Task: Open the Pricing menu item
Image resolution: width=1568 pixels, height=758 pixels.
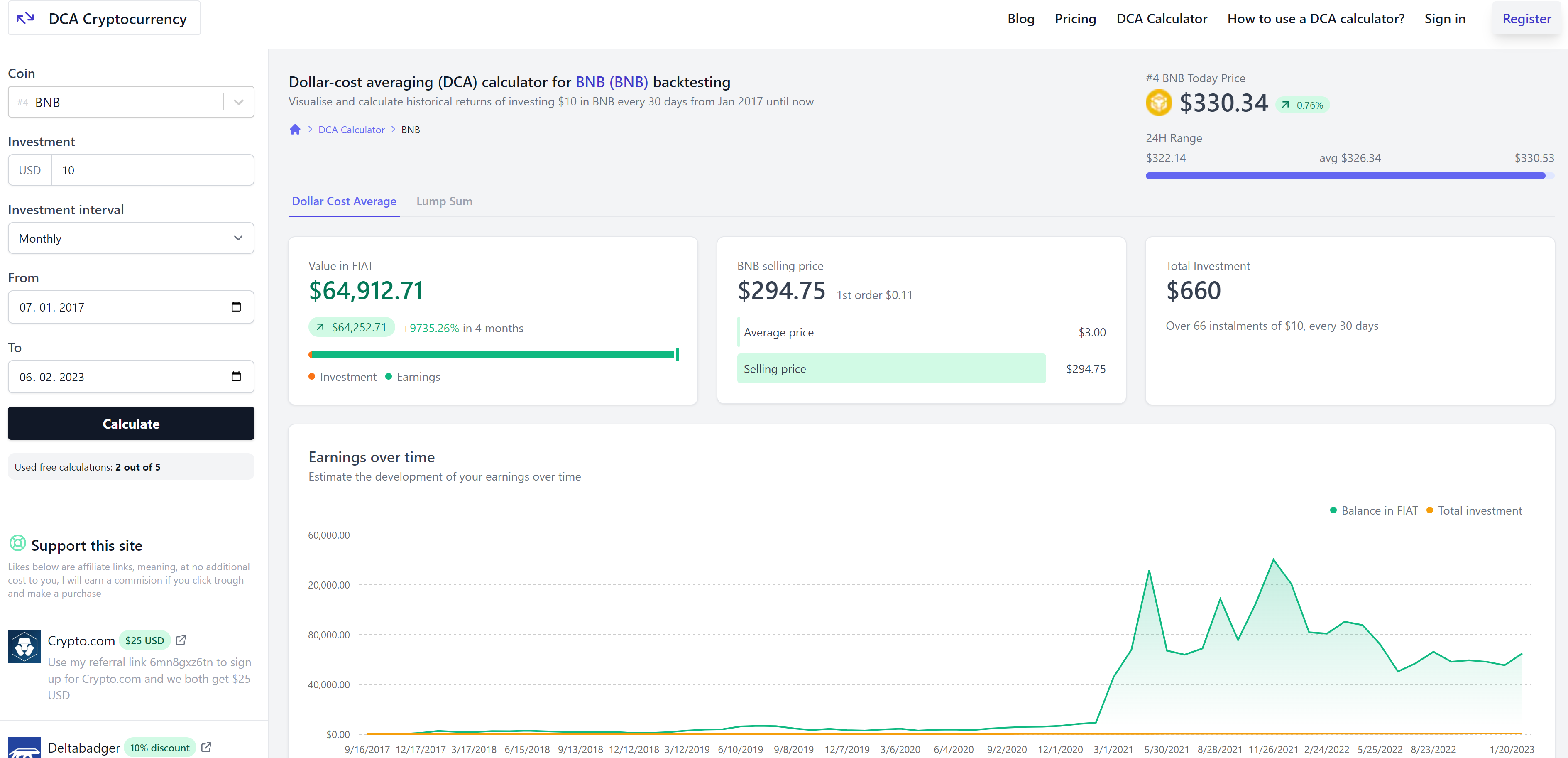Action: pyautogui.click(x=1075, y=19)
